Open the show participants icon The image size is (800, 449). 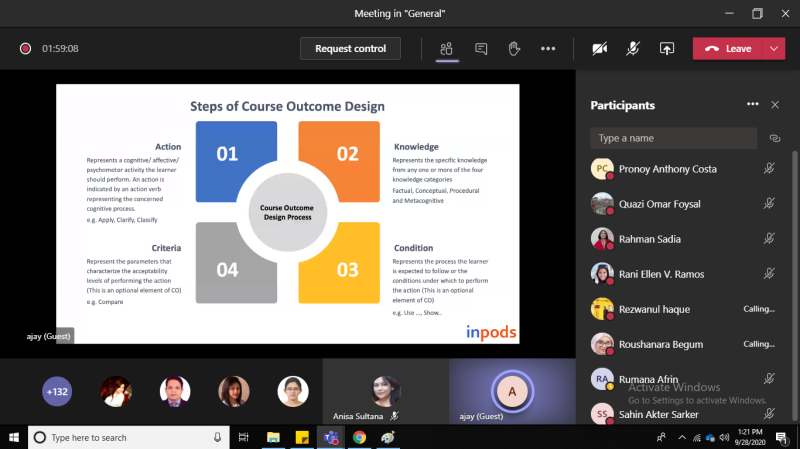pyautogui.click(x=448, y=48)
